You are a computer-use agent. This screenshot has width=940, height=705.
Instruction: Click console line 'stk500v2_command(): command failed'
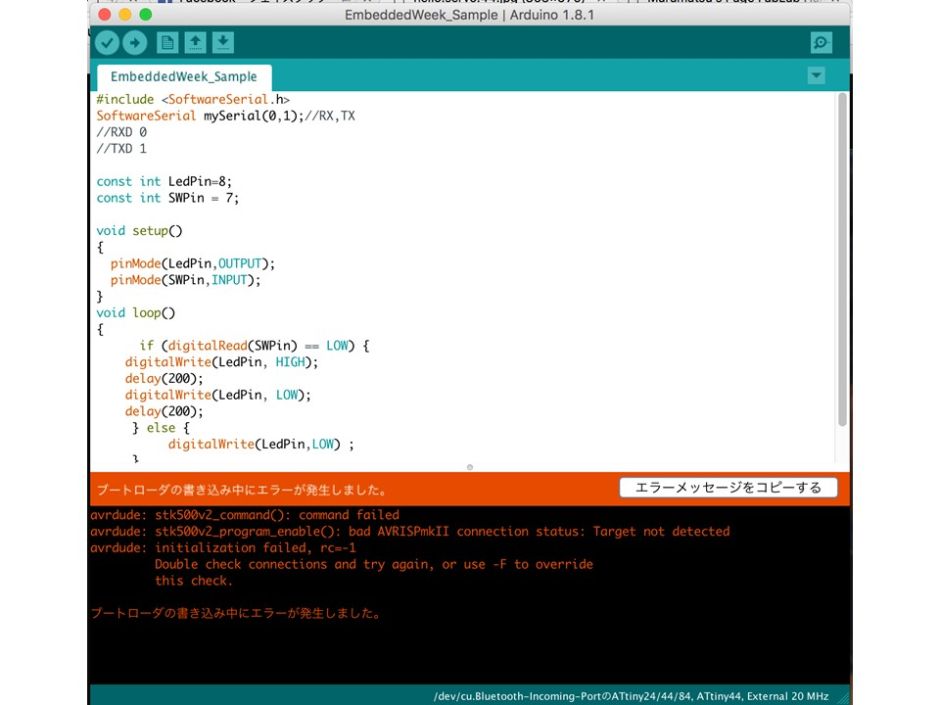click(245, 515)
